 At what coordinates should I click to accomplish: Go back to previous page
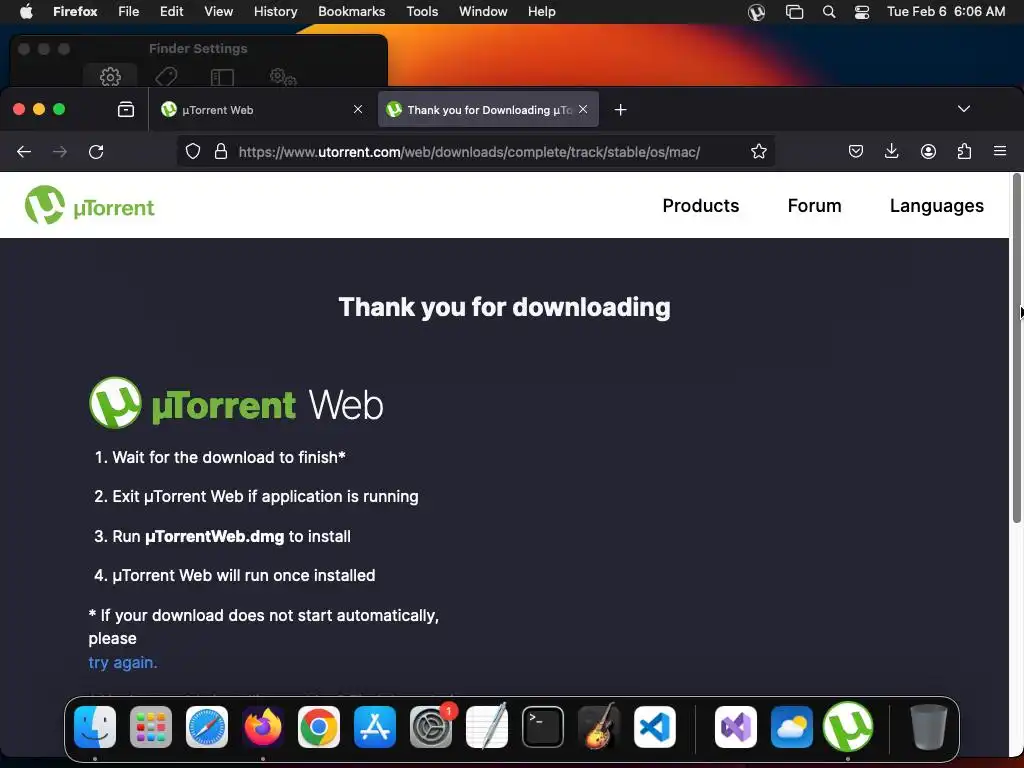24,152
